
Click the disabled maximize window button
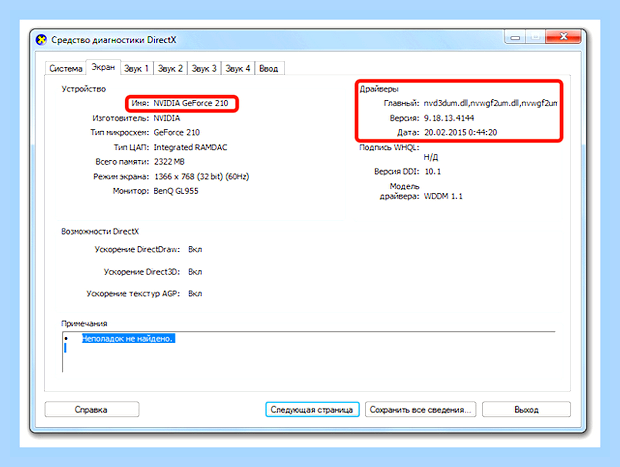tap(535, 37)
